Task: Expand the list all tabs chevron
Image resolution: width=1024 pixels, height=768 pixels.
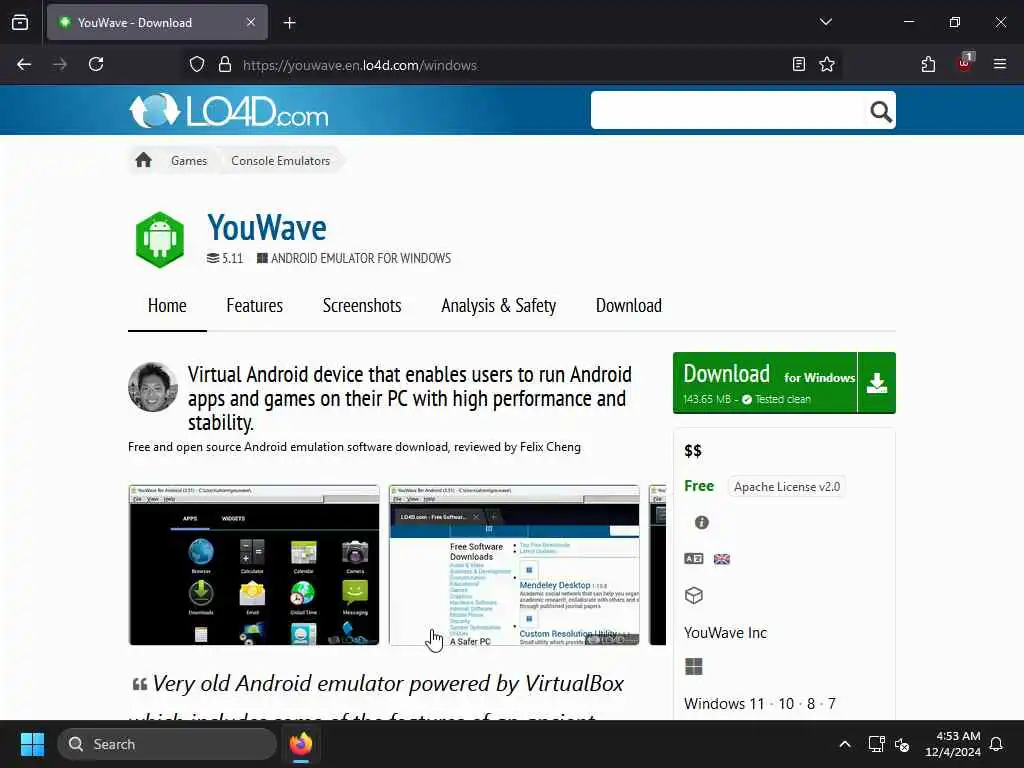Action: pos(825,22)
